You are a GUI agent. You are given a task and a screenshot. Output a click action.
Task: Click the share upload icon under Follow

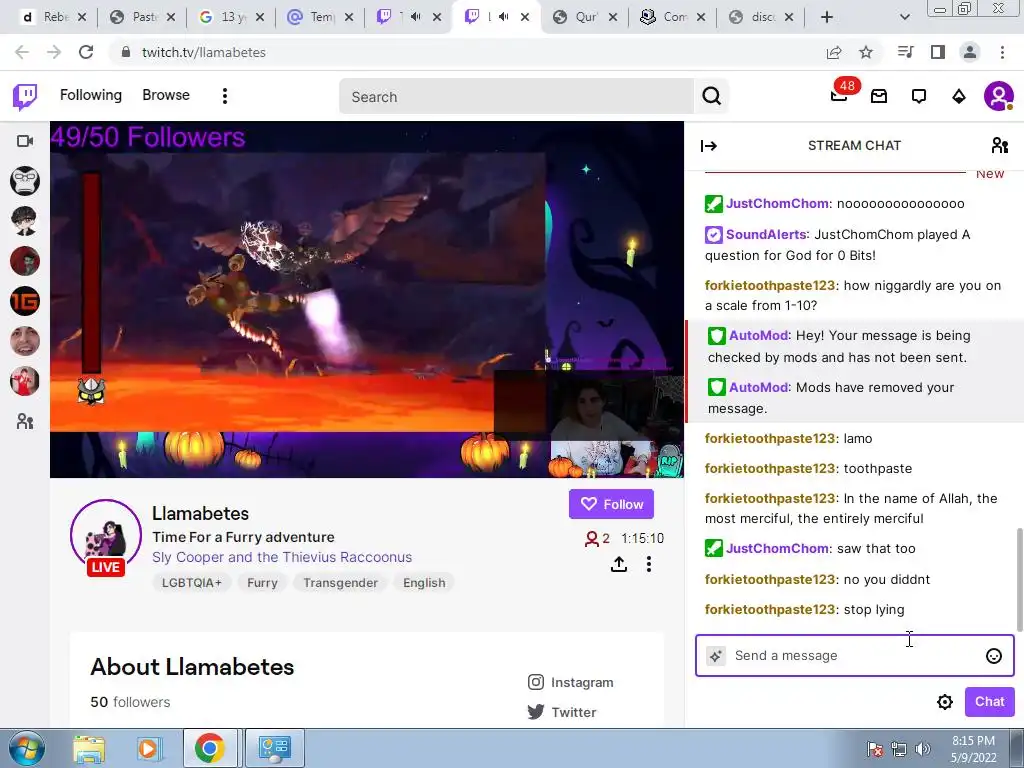coord(618,564)
